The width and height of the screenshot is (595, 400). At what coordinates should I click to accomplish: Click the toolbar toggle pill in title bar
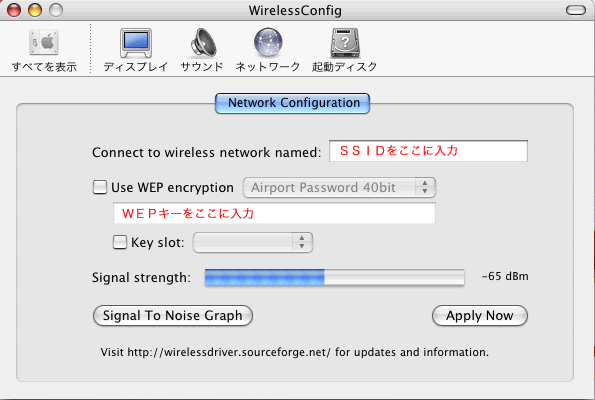click(576, 10)
